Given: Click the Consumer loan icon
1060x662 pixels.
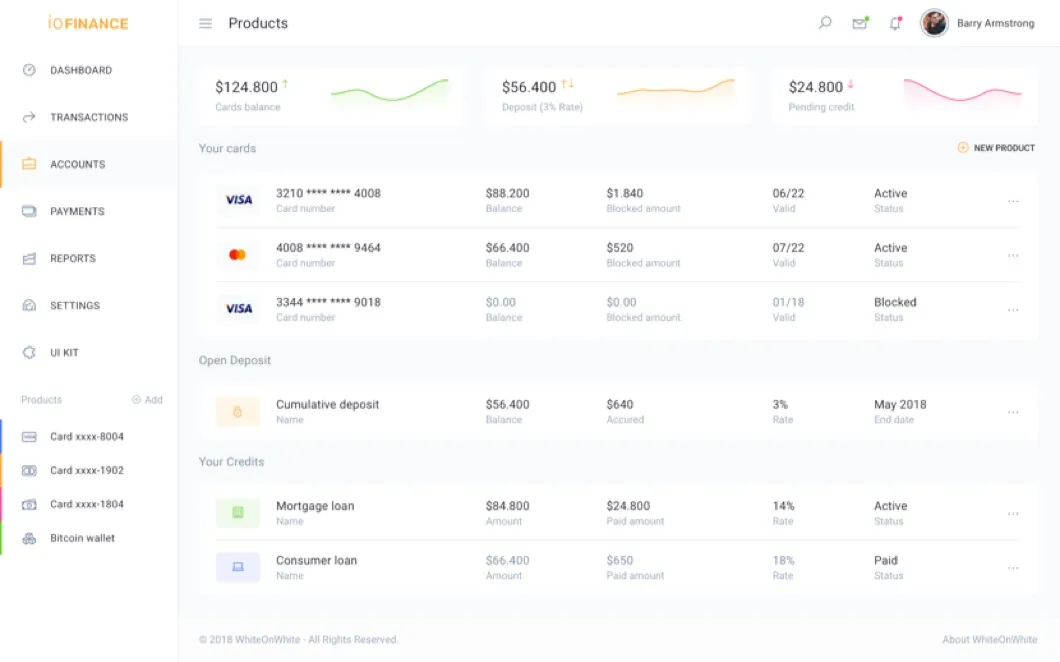Looking at the screenshot, I should coord(238,567).
